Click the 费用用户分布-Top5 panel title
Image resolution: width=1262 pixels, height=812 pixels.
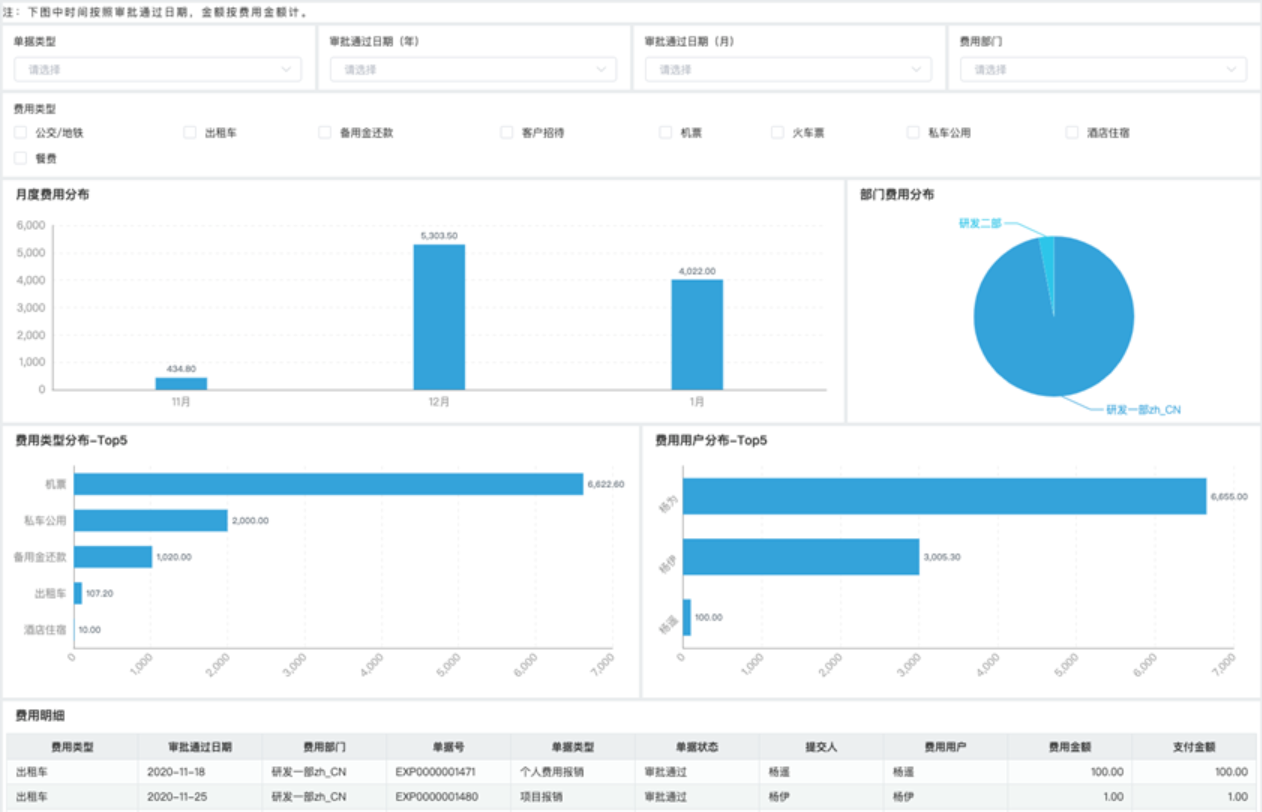coord(711,440)
